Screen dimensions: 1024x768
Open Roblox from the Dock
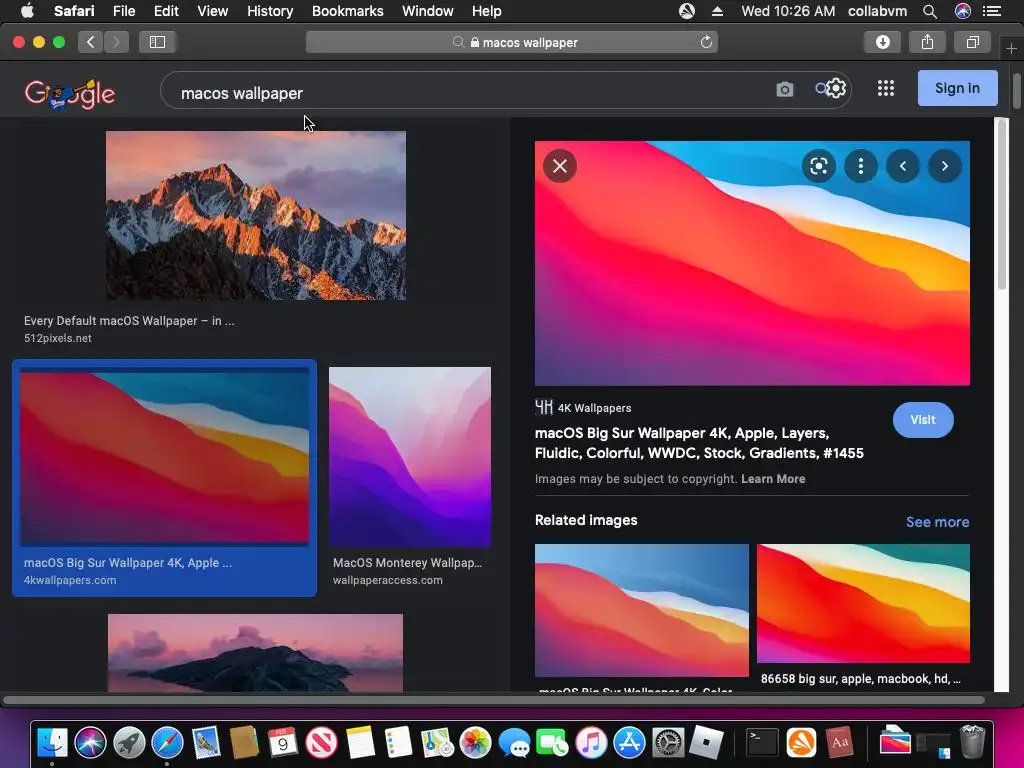click(707, 743)
